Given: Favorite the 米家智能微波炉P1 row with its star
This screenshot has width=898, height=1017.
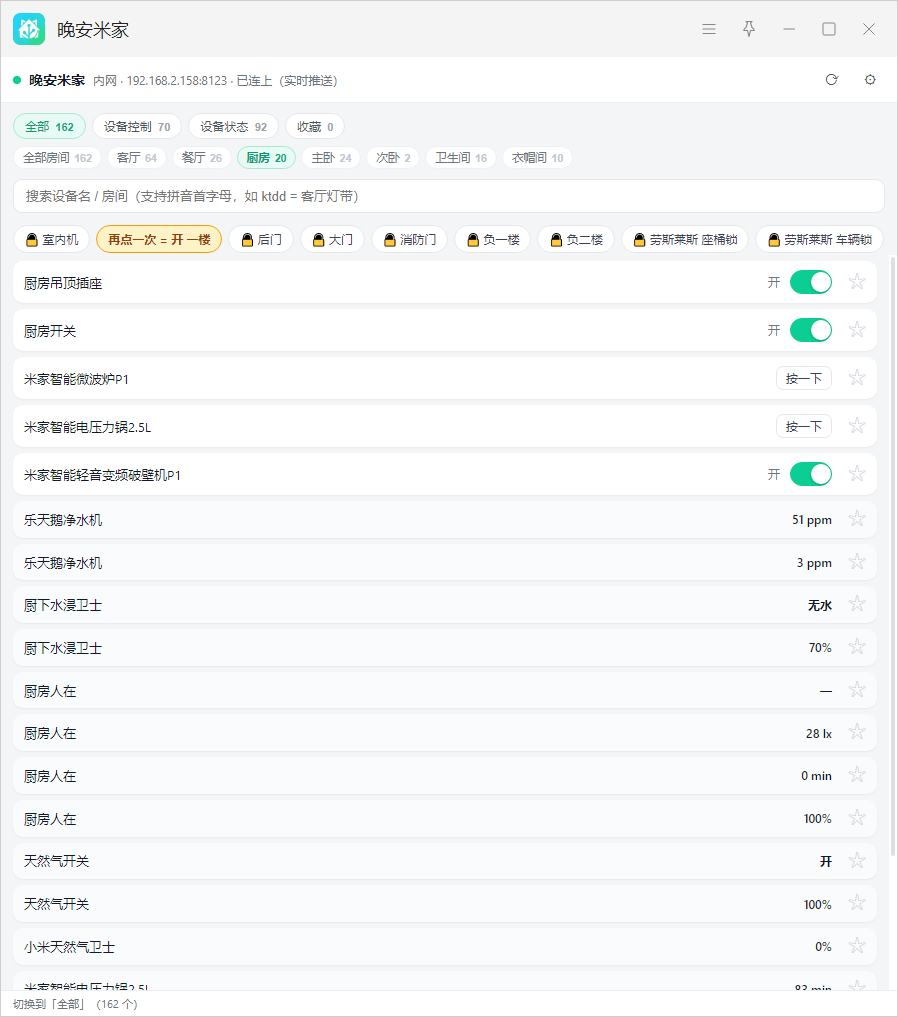Looking at the screenshot, I should tap(857, 377).
